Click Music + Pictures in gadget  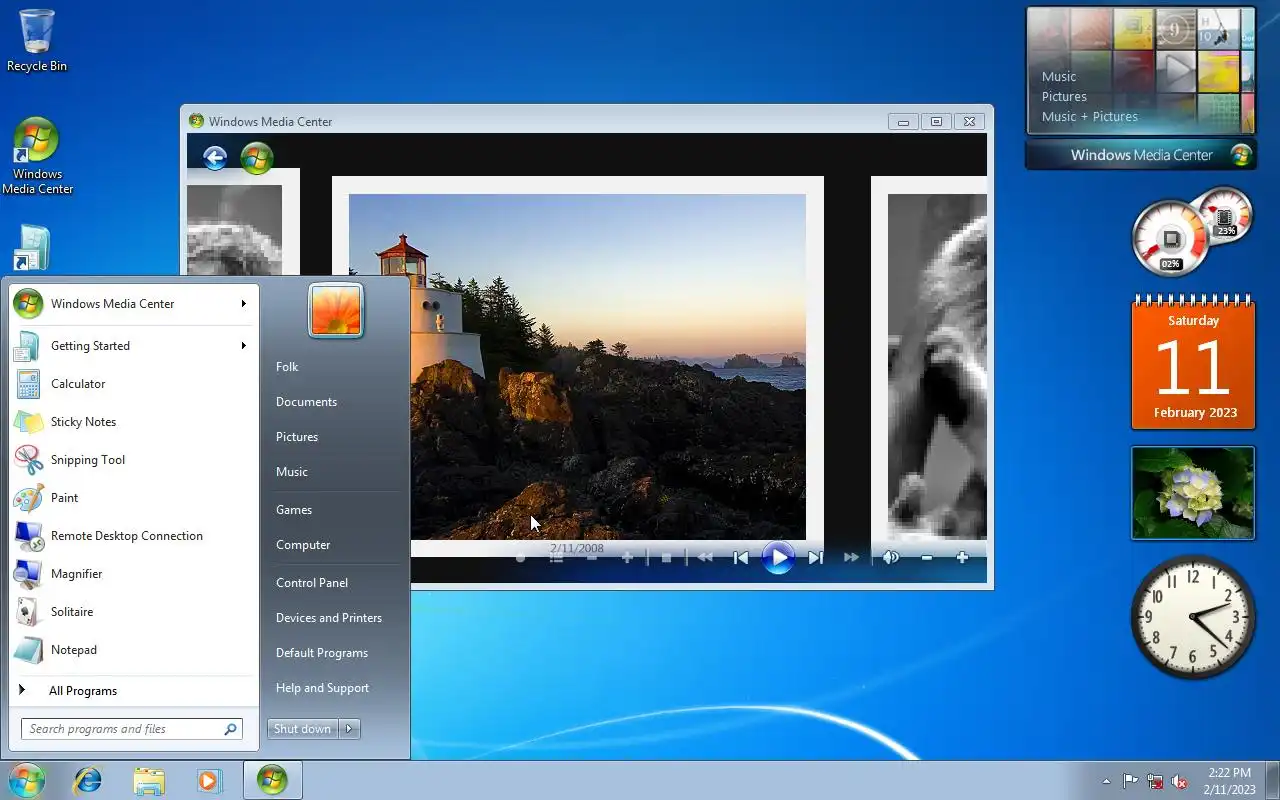coord(1090,117)
